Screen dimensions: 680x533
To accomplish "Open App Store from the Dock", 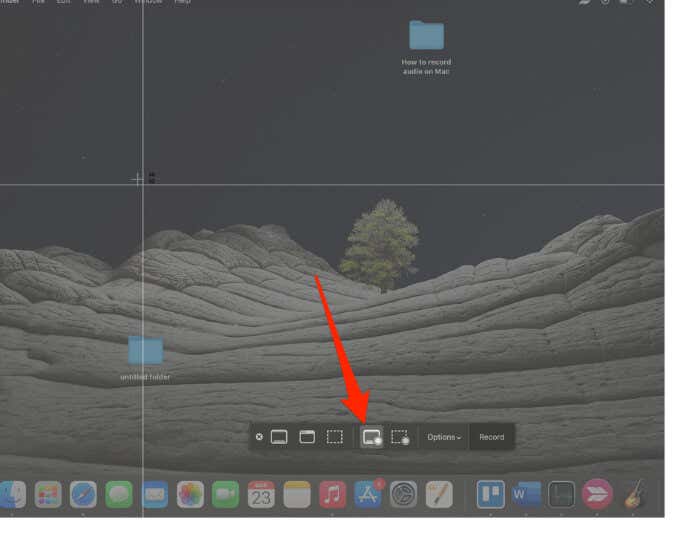I will [x=368, y=494].
